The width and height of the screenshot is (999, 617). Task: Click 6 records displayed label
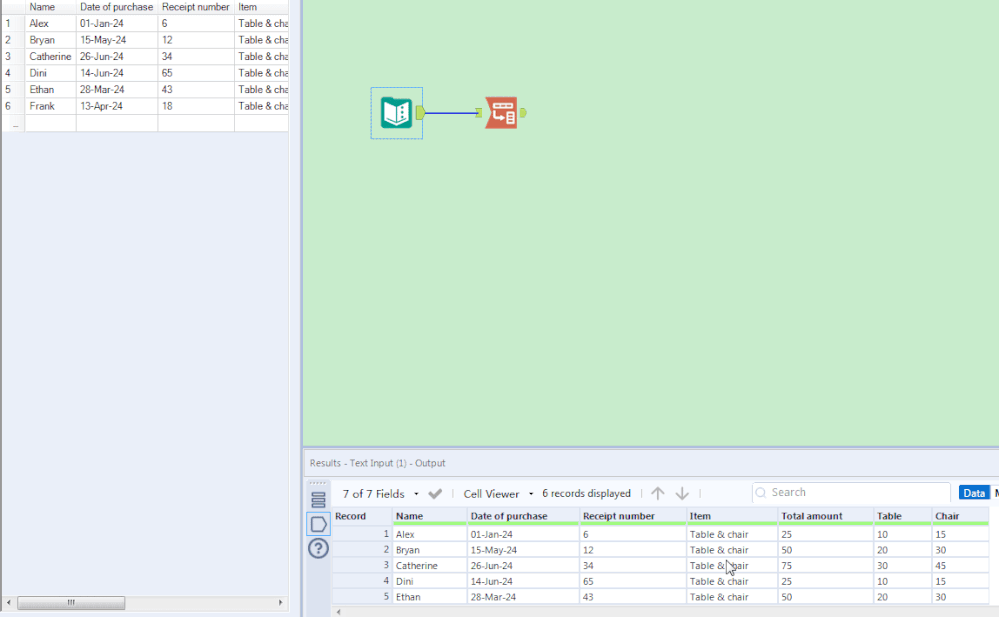(x=586, y=493)
